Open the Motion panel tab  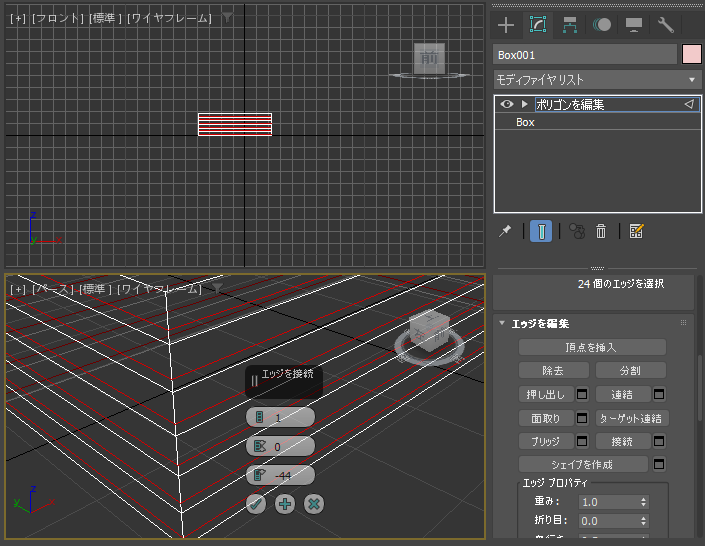pyautogui.click(x=602, y=25)
